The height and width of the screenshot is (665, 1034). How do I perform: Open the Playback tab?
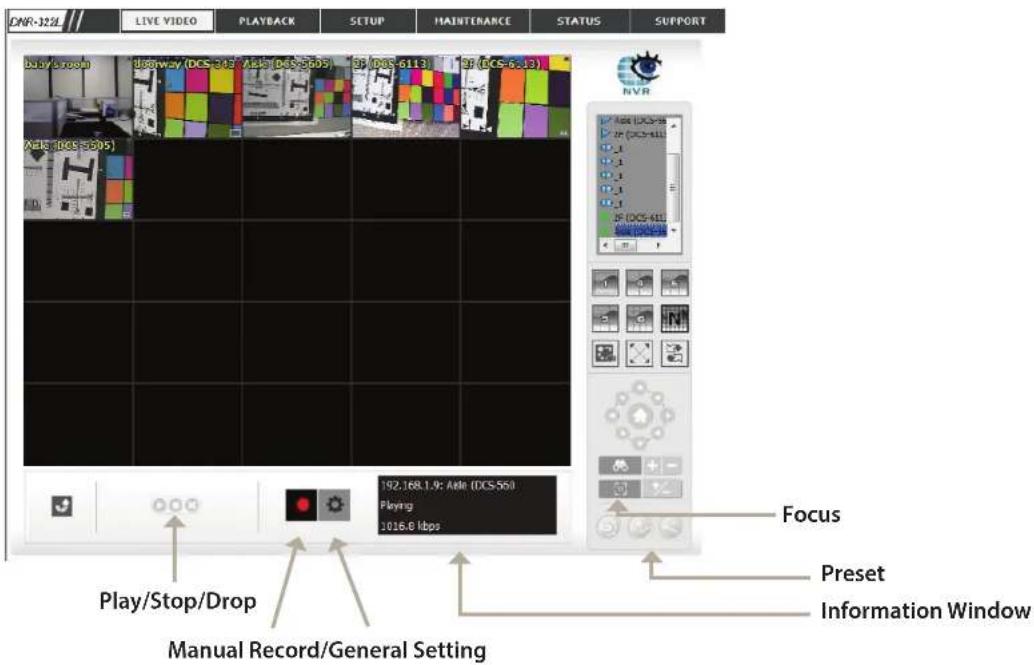click(x=267, y=21)
